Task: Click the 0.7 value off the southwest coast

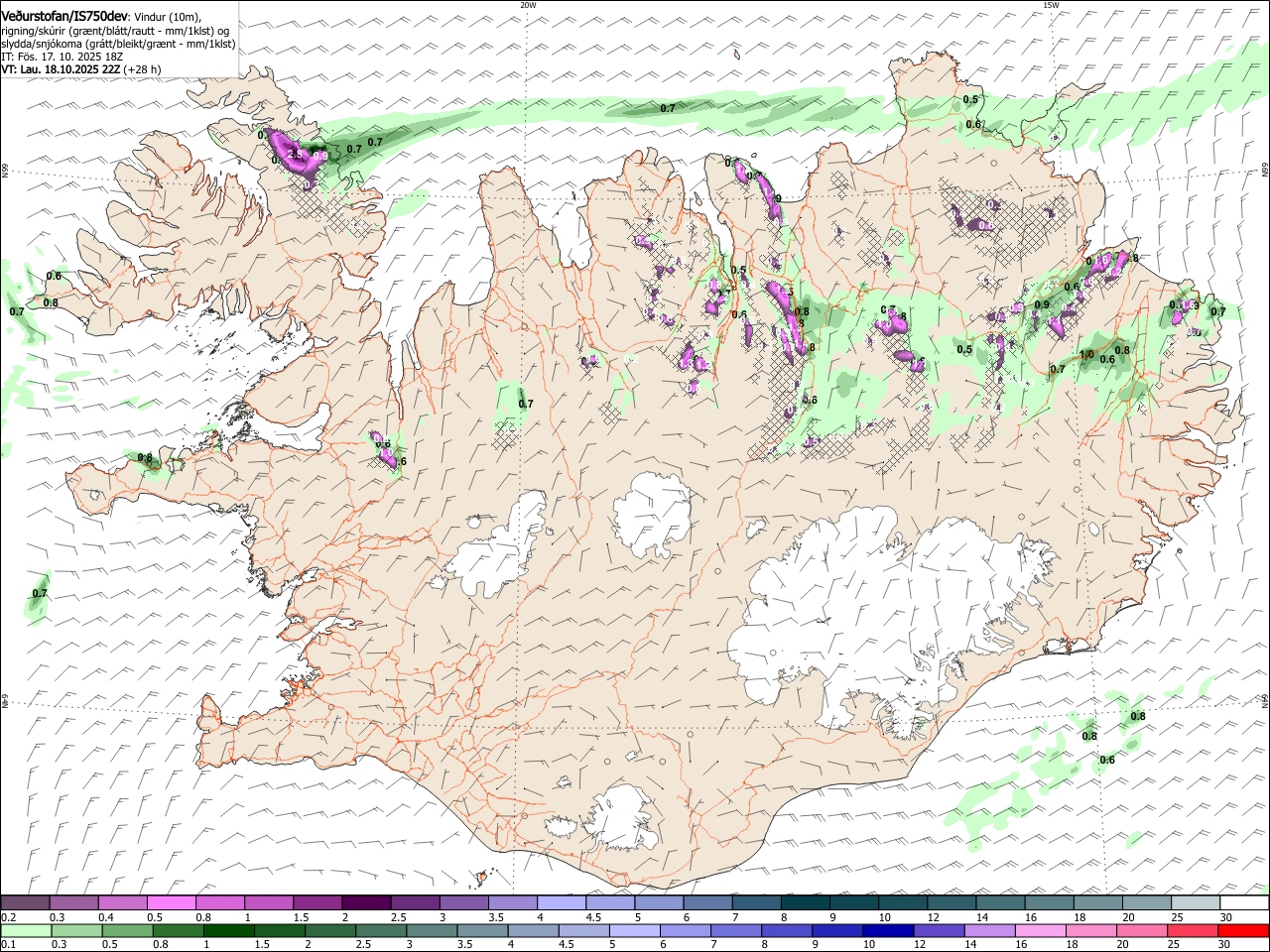Action: [40, 593]
